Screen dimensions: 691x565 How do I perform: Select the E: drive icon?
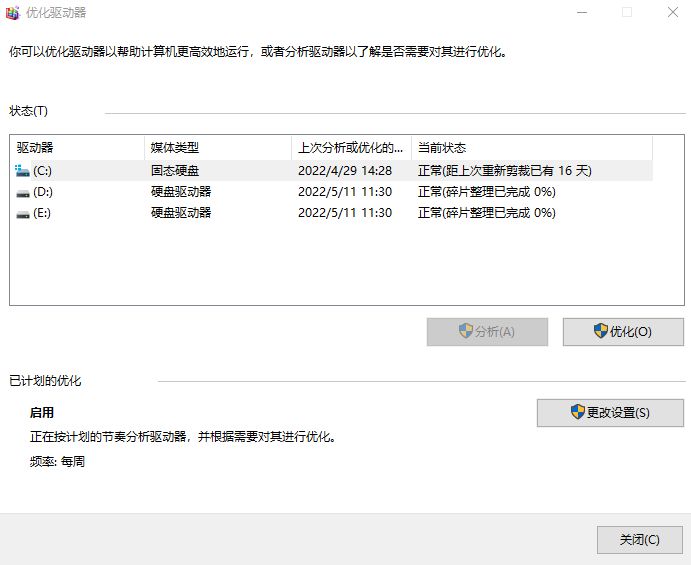23,213
